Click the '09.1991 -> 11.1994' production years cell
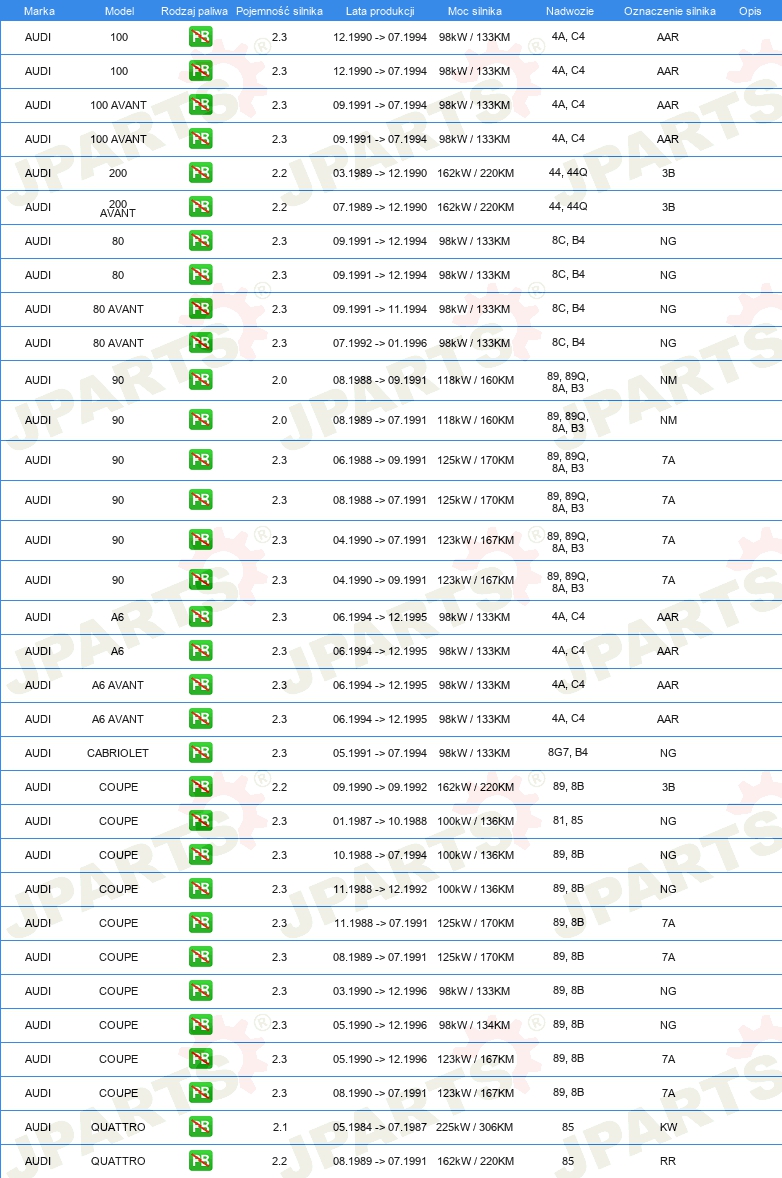This screenshot has width=782, height=1178. point(380,309)
